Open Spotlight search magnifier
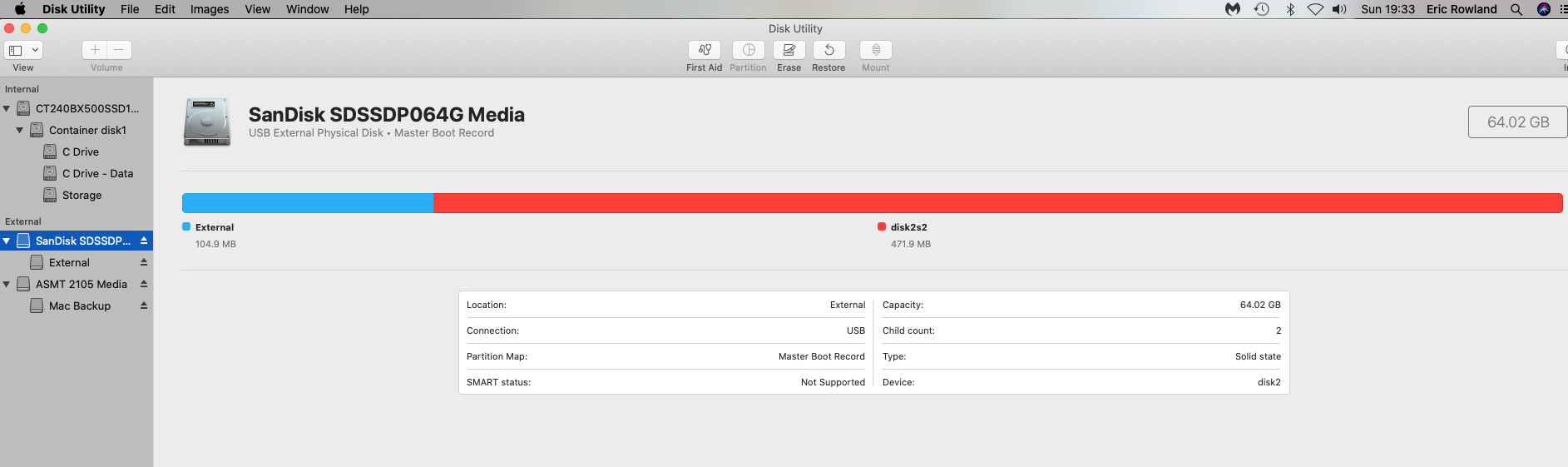This screenshot has width=1568, height=467. tap(1516, 9)
